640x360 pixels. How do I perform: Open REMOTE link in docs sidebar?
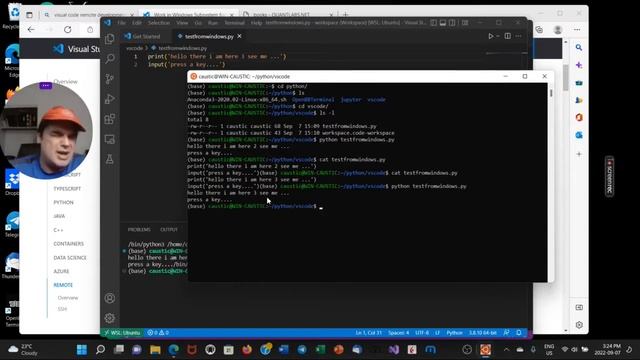pos(63,285)
